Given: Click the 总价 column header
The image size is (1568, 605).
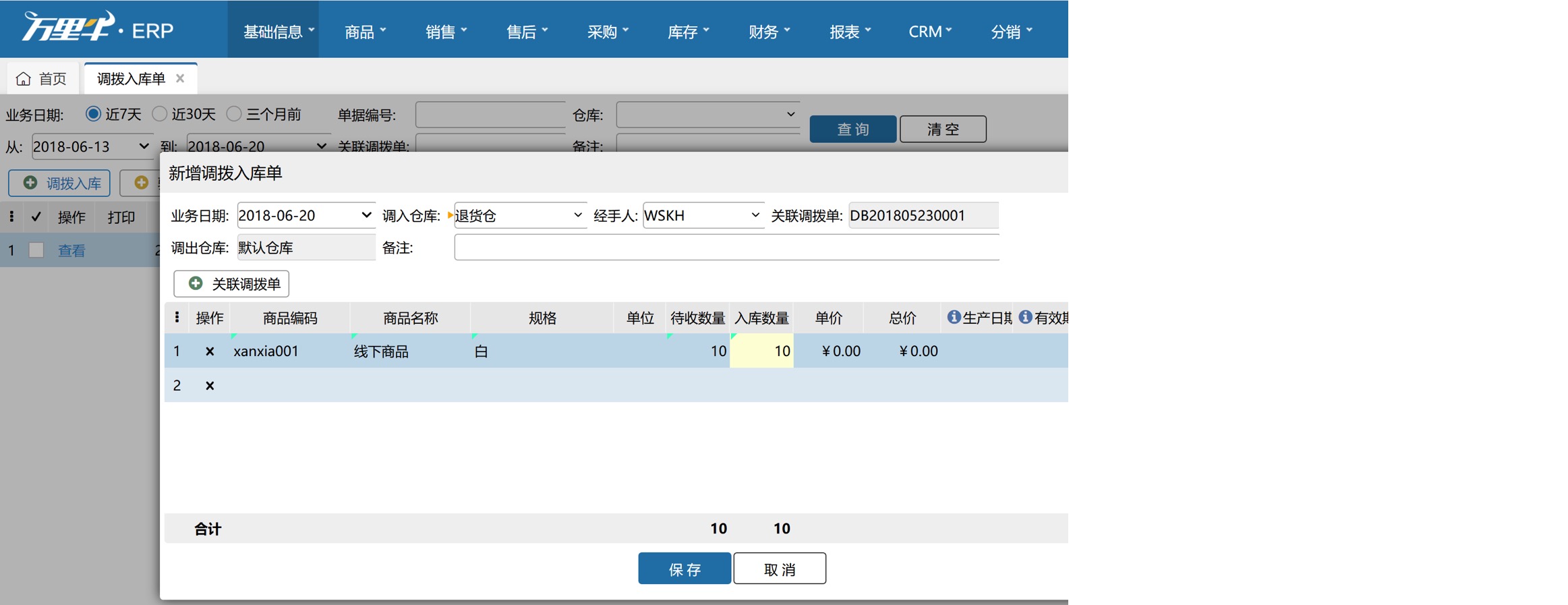Looking at the screenshot, I should [x=902, y=318].
